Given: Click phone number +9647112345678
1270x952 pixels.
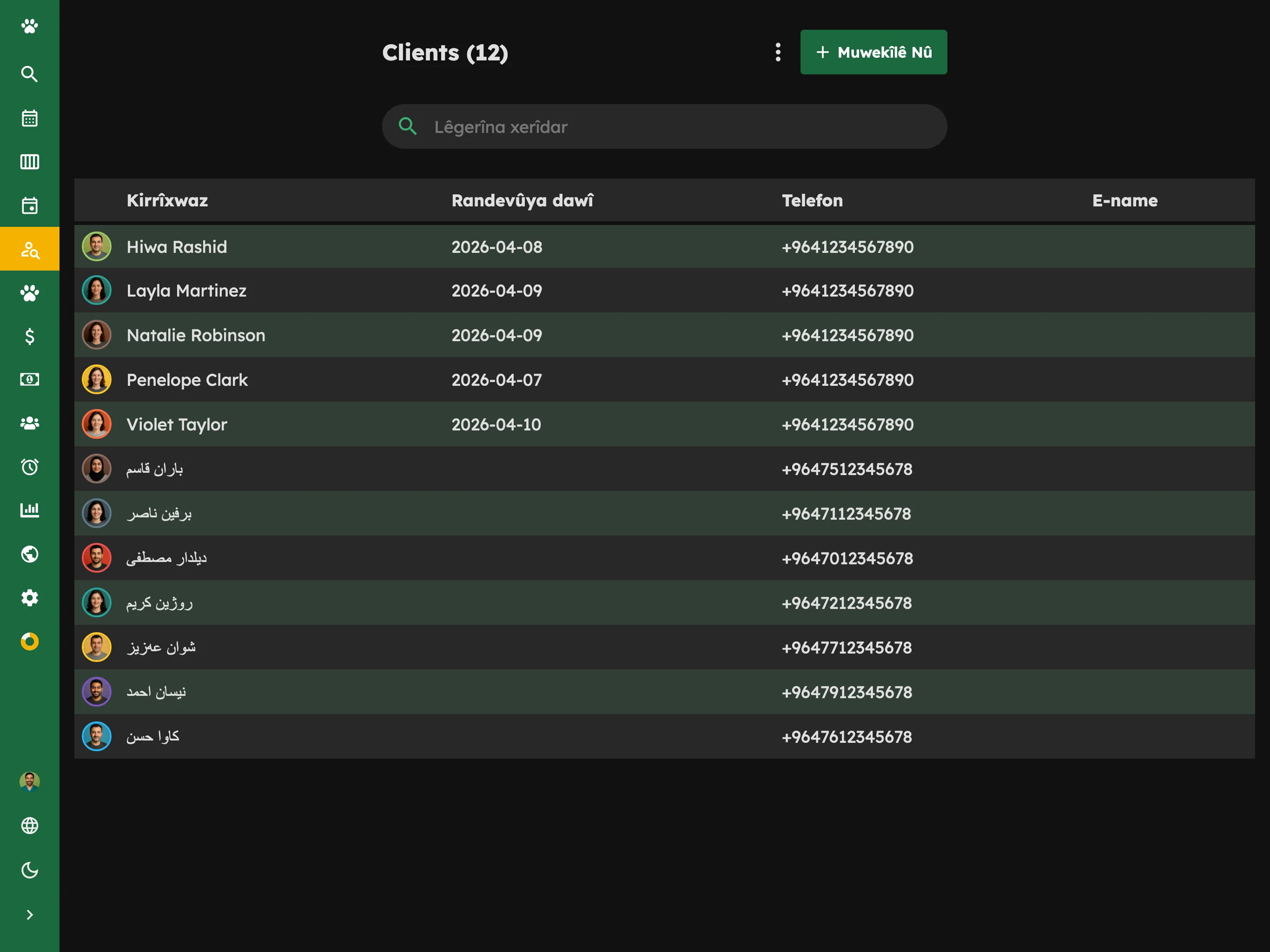Looking at the screenshot, I should click(847, 513).
